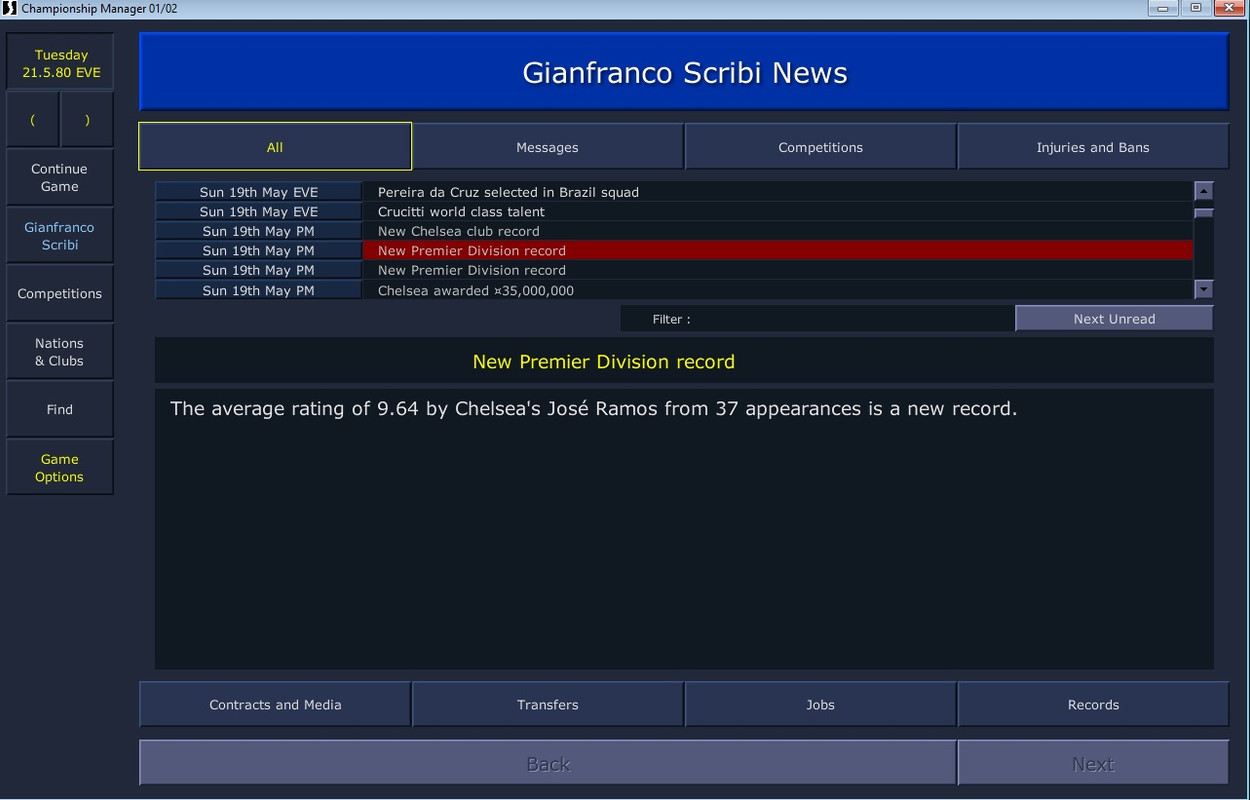This screenshot has width=1250, height=800.
Task: Open Nations & Clubs
Action: (x=60, y=352)
